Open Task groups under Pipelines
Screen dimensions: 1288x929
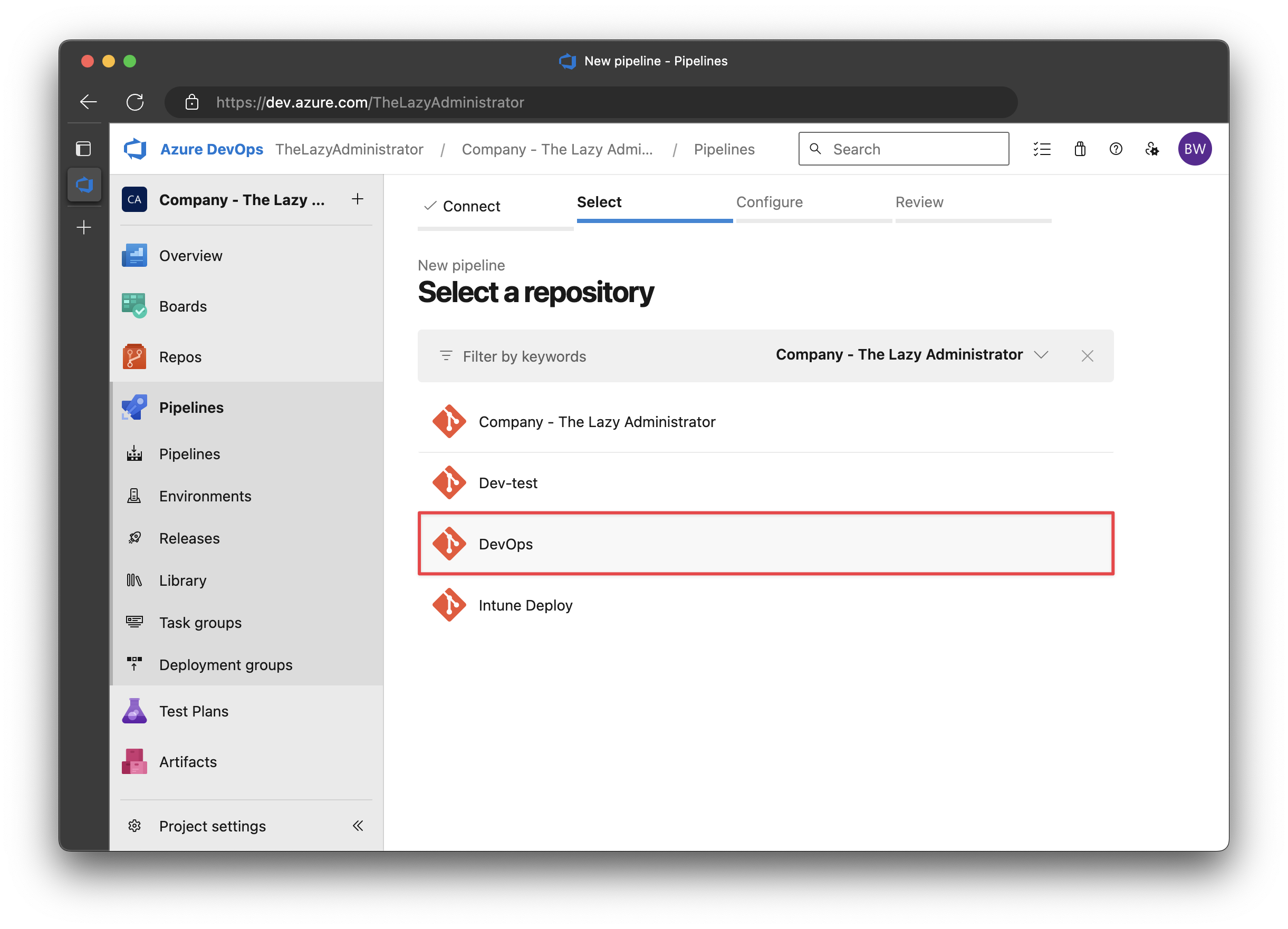246,623
